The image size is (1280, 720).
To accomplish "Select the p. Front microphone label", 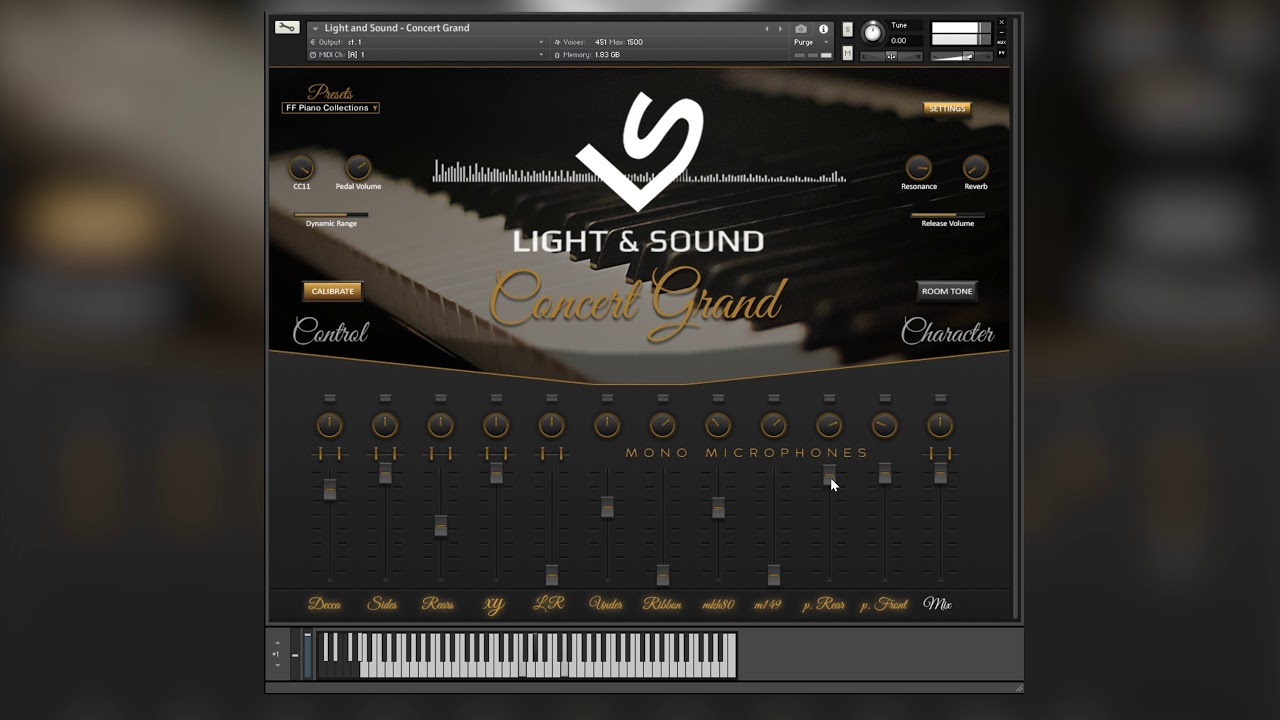I will pos(884,604).
